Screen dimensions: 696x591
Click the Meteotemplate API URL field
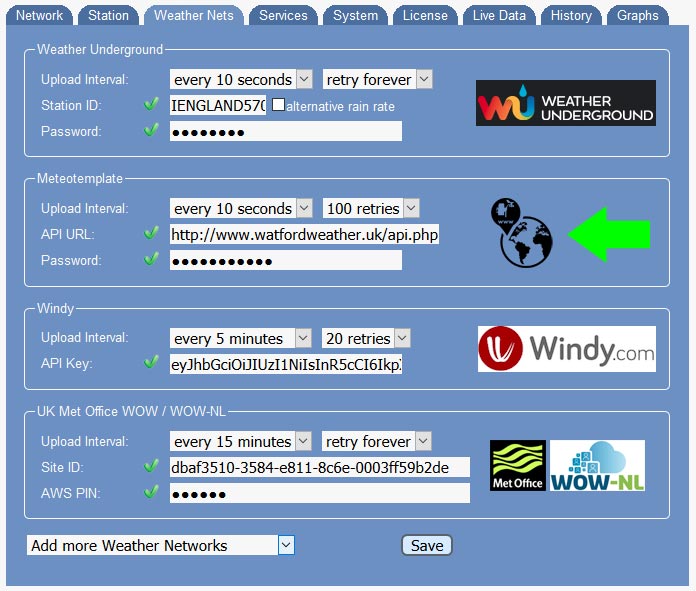click(x=304, y=234)
